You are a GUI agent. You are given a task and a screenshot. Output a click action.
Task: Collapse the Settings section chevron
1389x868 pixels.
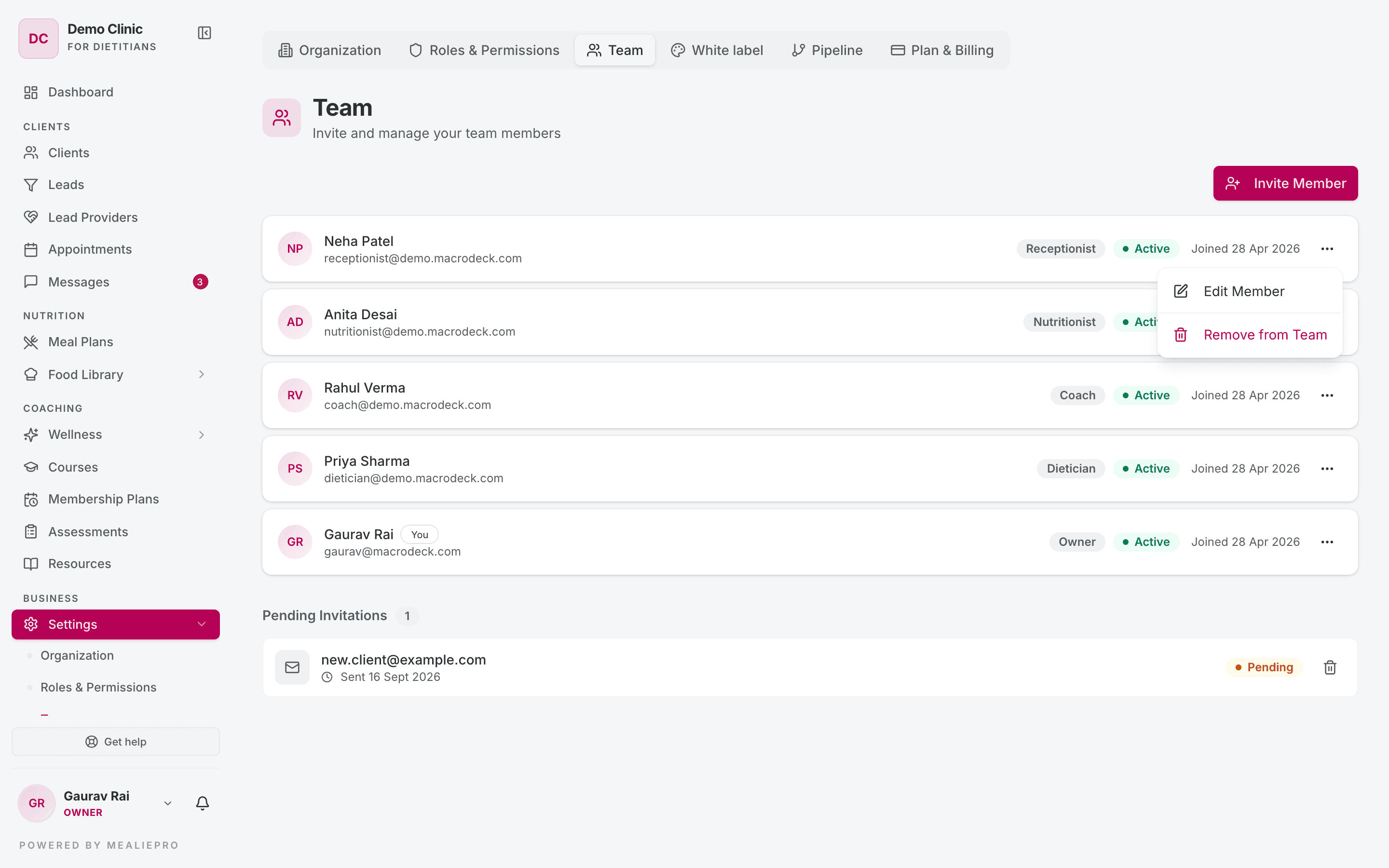202,624
